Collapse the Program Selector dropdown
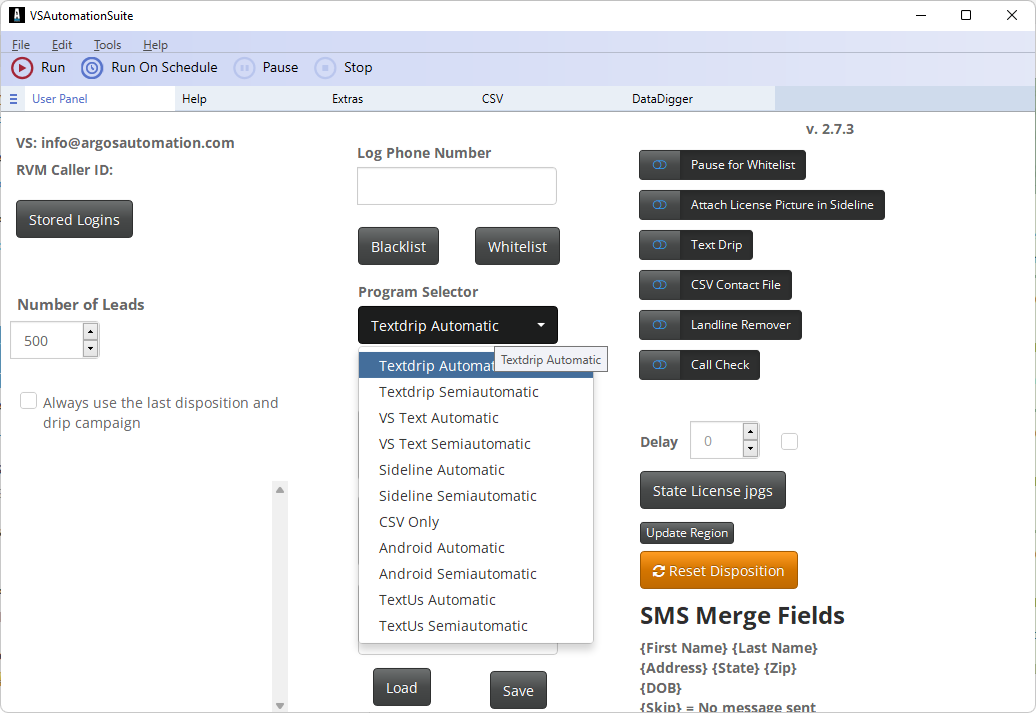The width and height of the screenshot is (1036, 713). tap(540, 325)
